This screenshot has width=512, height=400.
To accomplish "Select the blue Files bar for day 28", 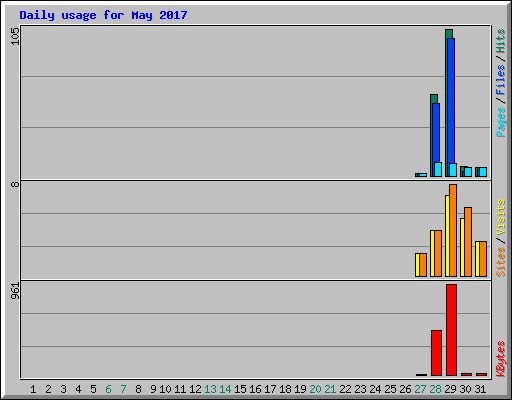I will pyautogui.click(x=436, y=133).
